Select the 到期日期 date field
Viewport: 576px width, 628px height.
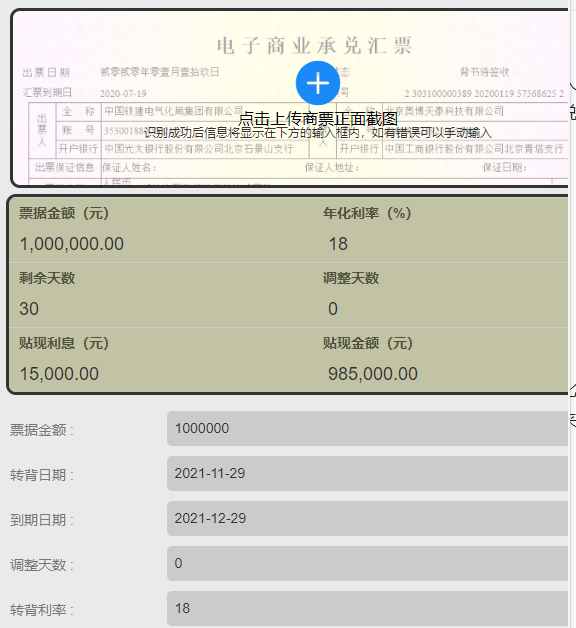point(367,518)
